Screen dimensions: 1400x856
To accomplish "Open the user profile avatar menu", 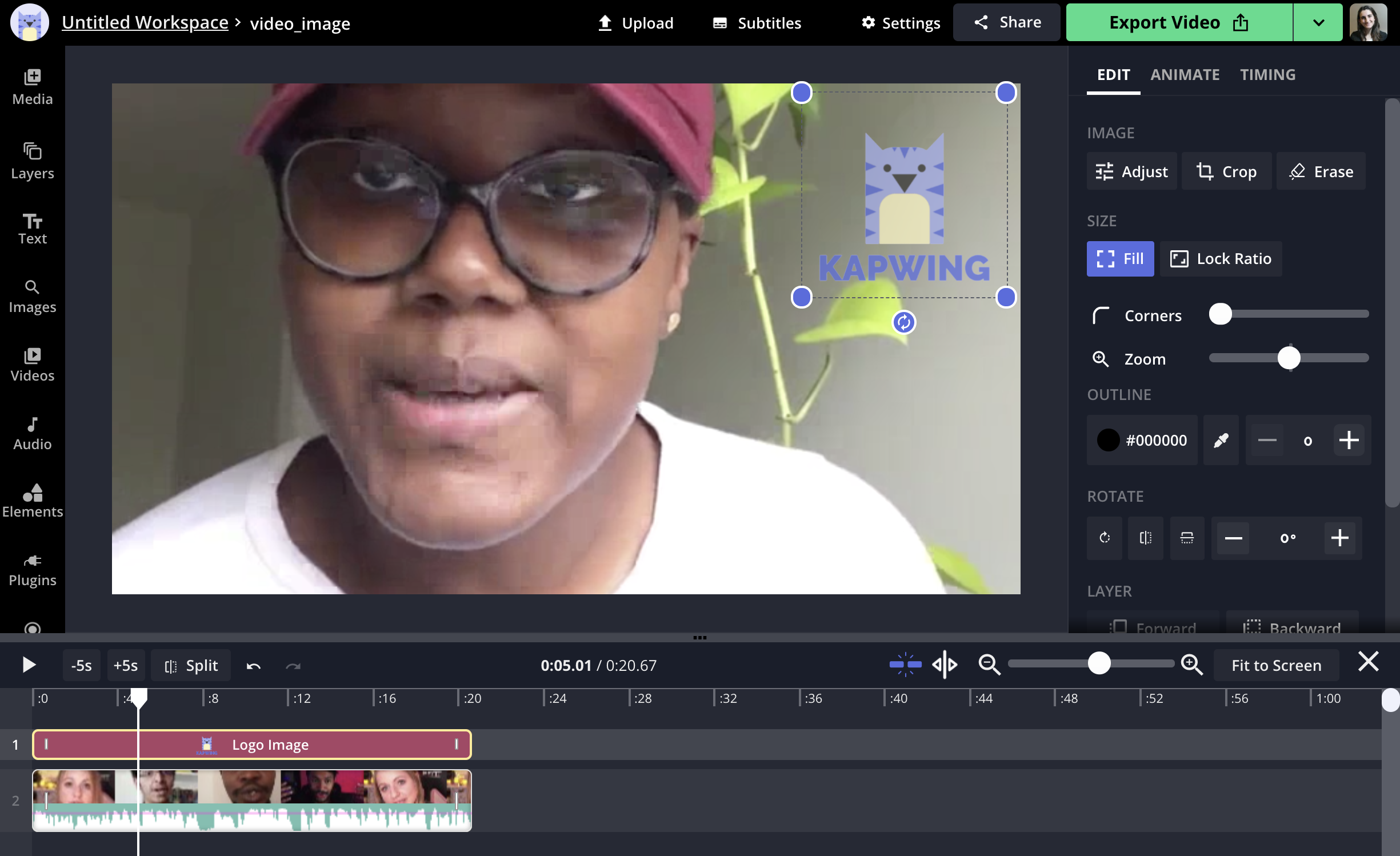I will [1368, 23].
